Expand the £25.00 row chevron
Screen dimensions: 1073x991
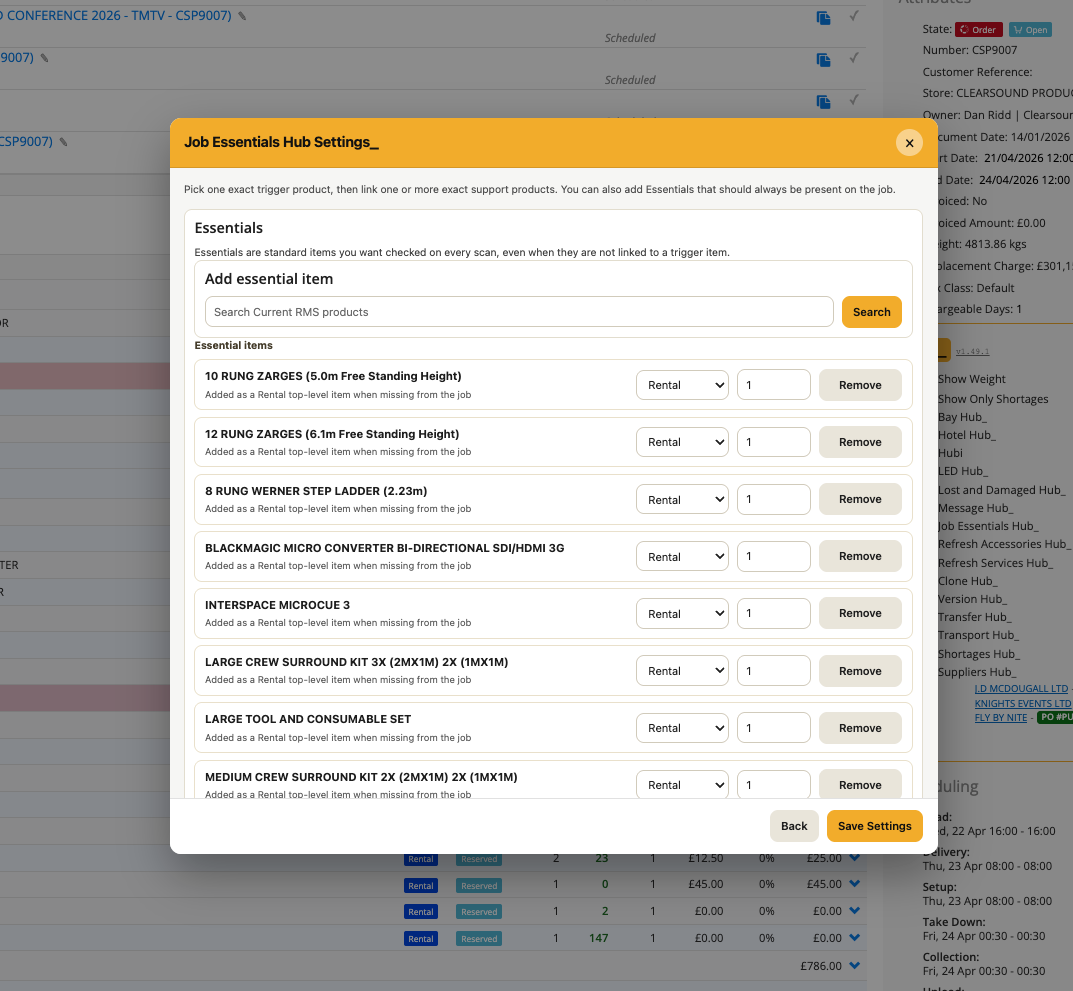point(855,858)
